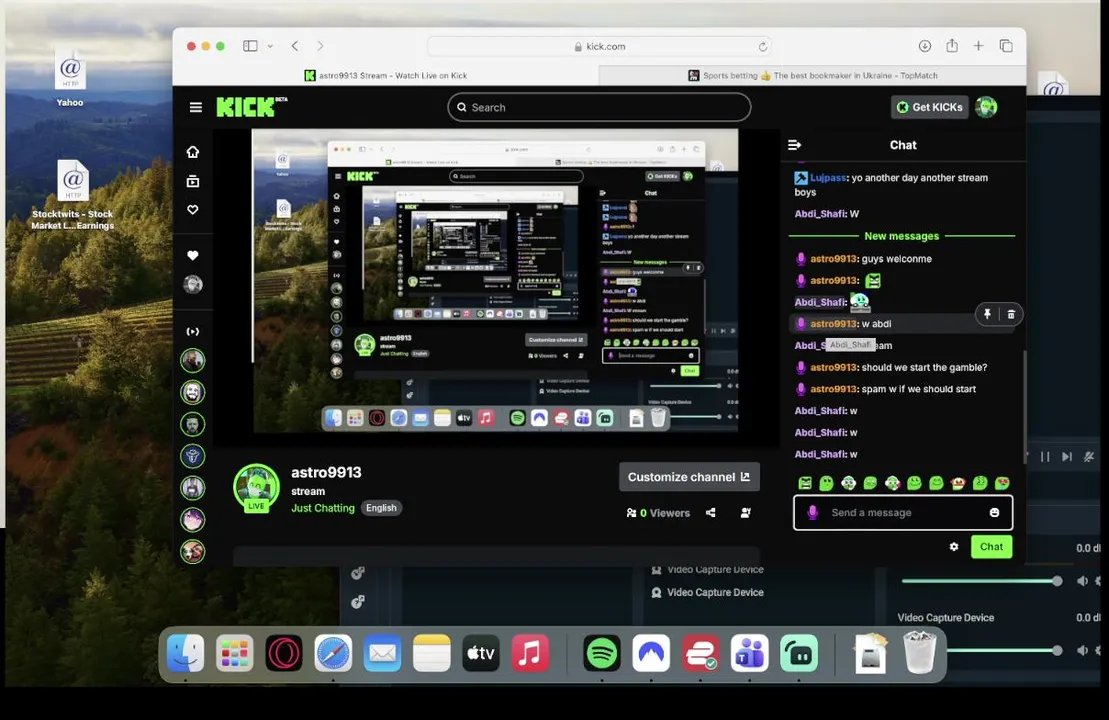Open Safari downloads button
The width and height of the screenshot is (1109, 720).
pyautogui.click(x=924, y=46)
